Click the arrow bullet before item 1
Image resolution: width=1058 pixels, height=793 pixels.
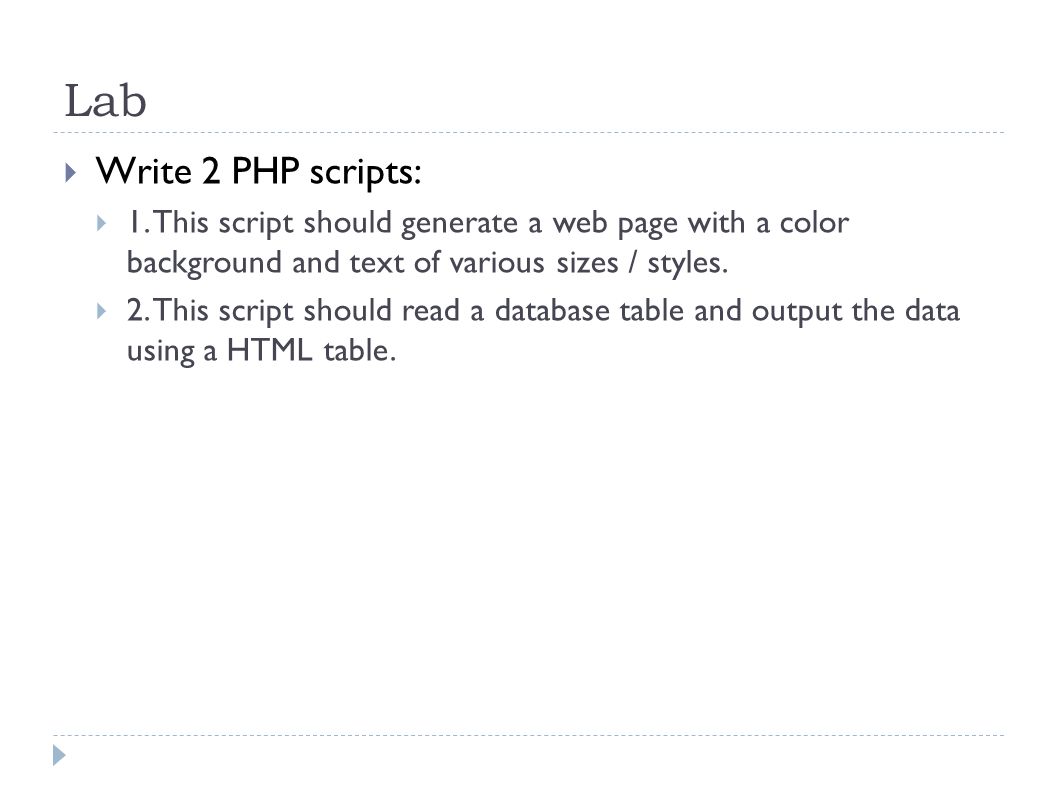pyautogui.click(x=102, y=223)
